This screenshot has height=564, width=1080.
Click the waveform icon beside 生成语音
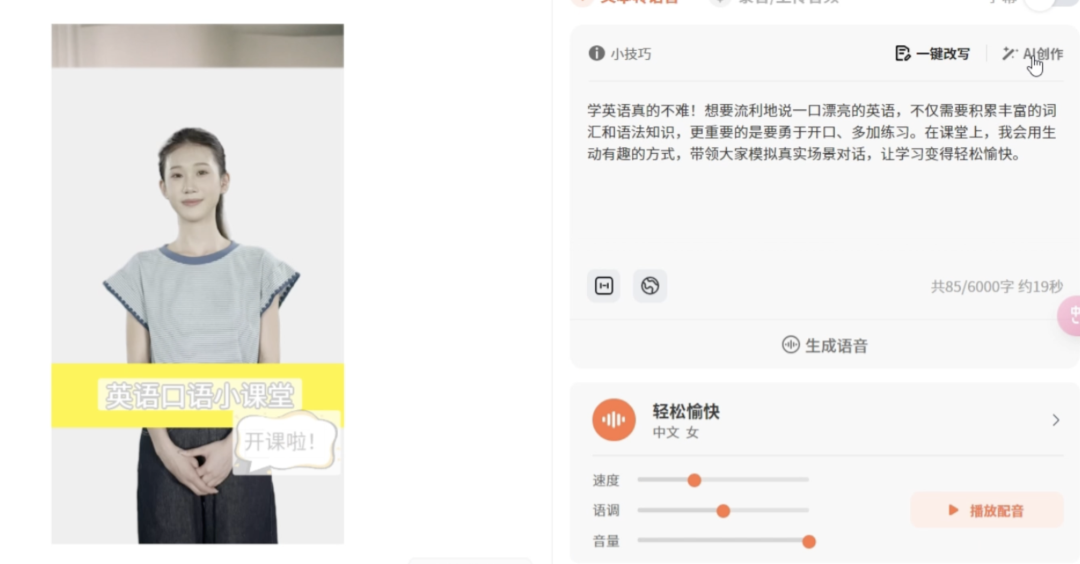(791, 344)
